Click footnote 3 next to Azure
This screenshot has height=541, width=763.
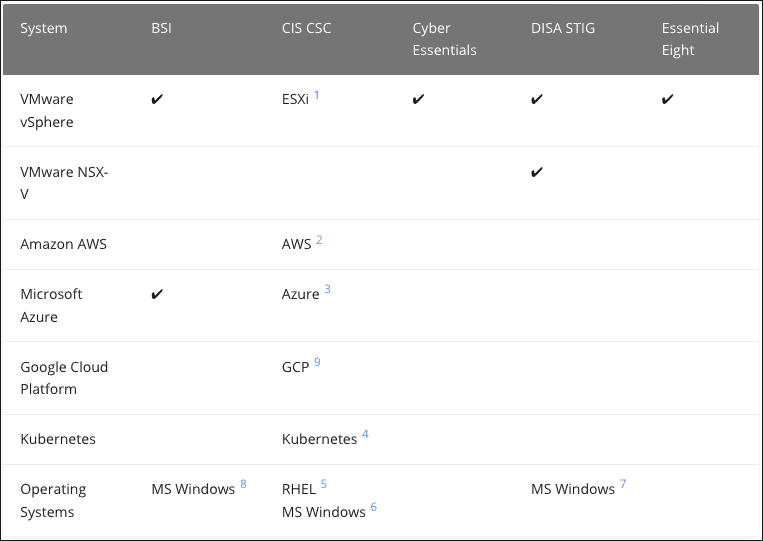[327, 290]
